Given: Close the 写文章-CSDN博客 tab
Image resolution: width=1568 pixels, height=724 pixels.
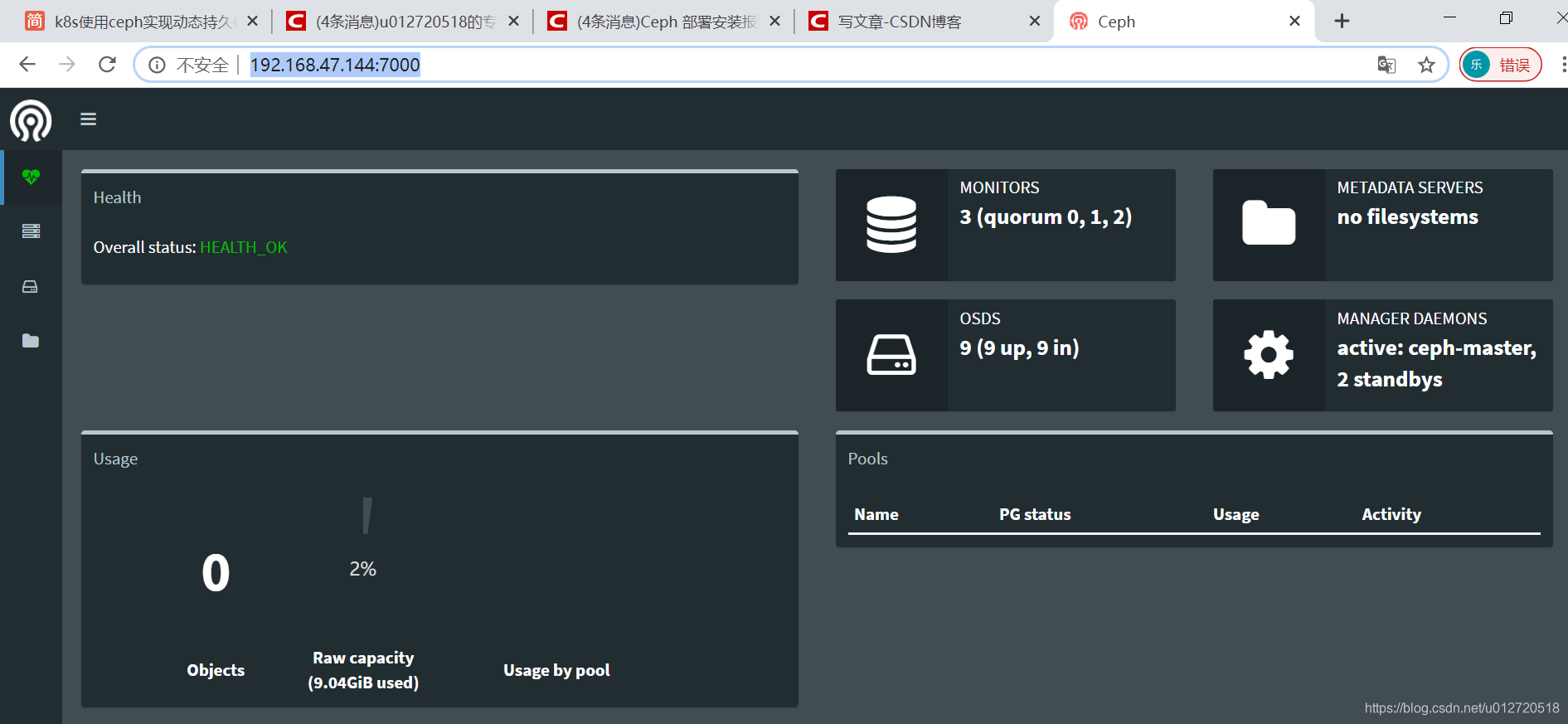Looking at the screenshot, I should click(1035, 22).
